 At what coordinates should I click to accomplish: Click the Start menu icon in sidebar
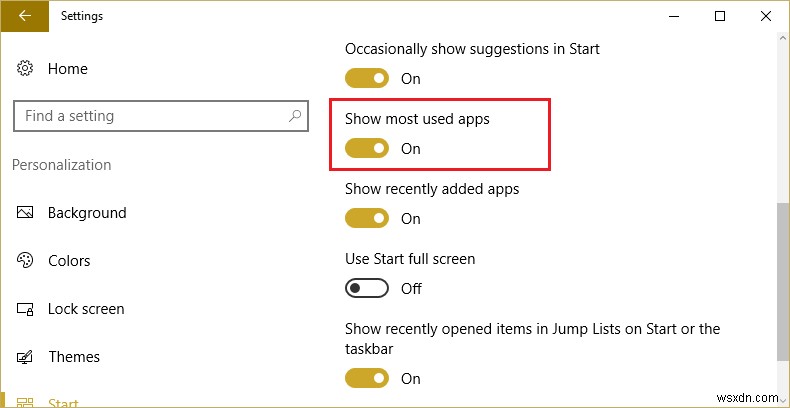click(25, 402)
